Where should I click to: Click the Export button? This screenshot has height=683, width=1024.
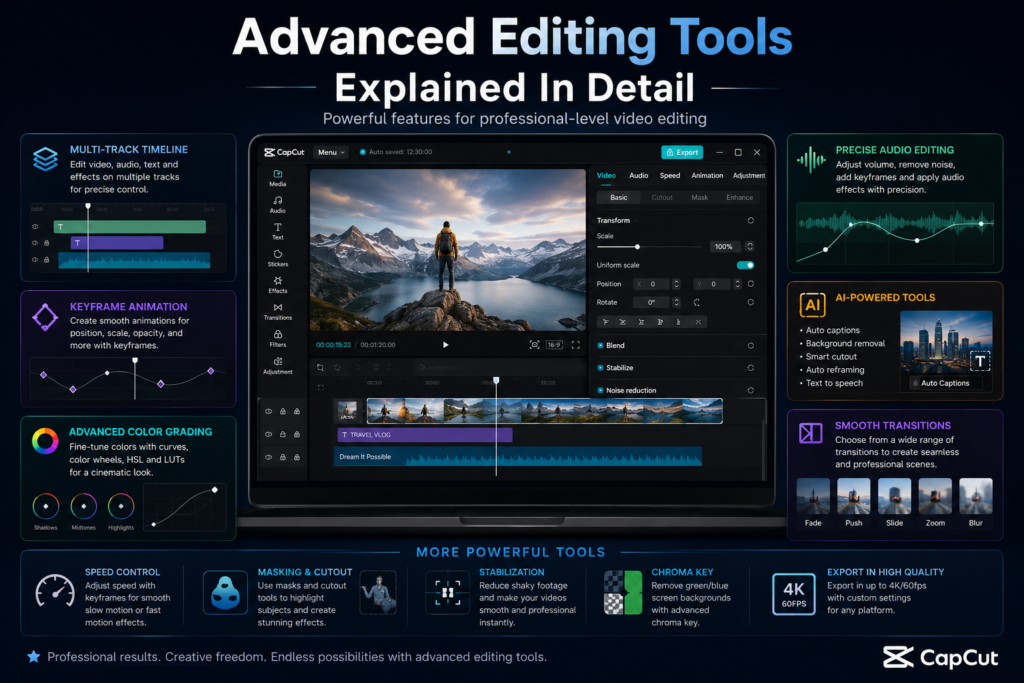point(682,152)
